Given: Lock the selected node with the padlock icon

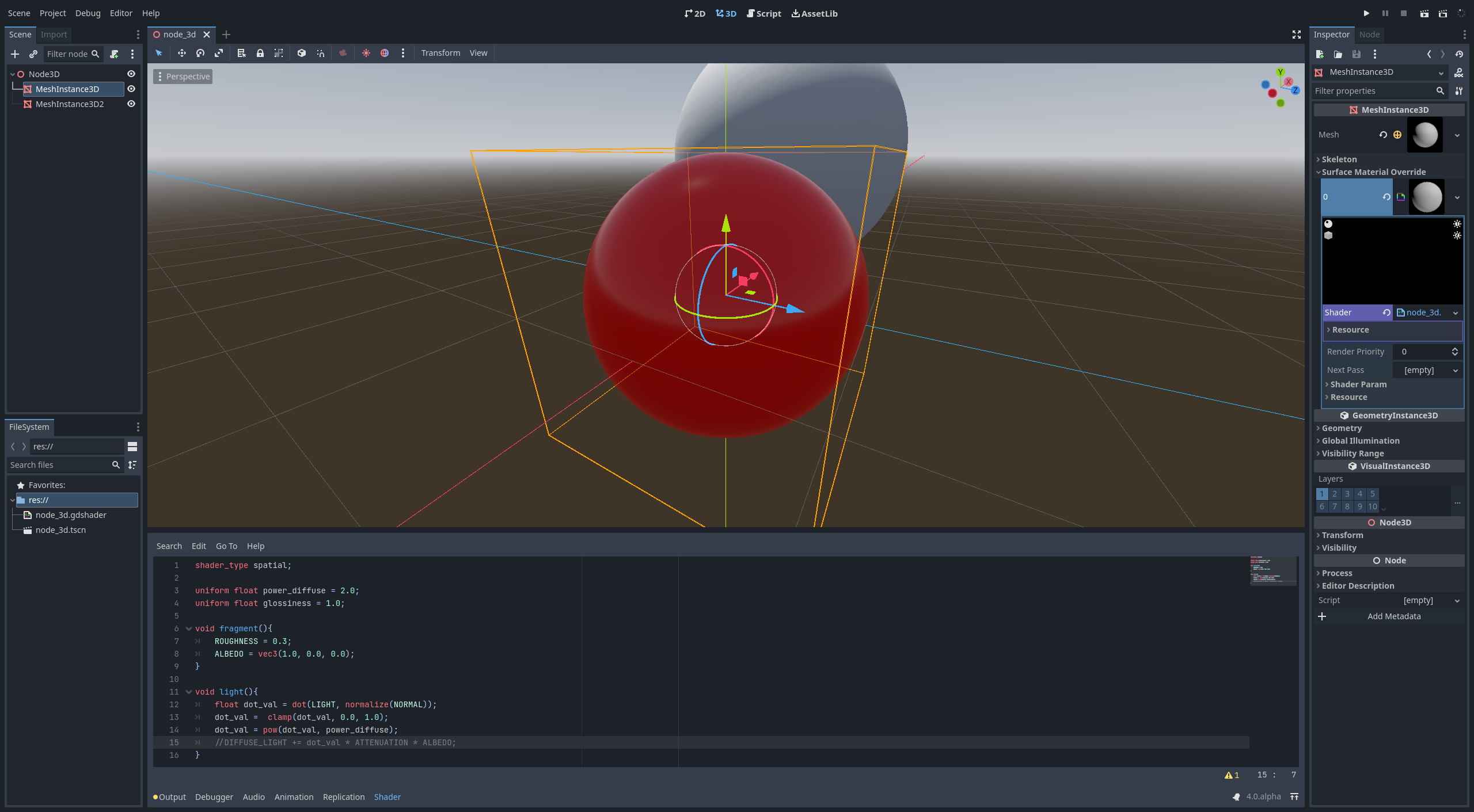Looking at the screenshot, I should [x=260, y=53].
